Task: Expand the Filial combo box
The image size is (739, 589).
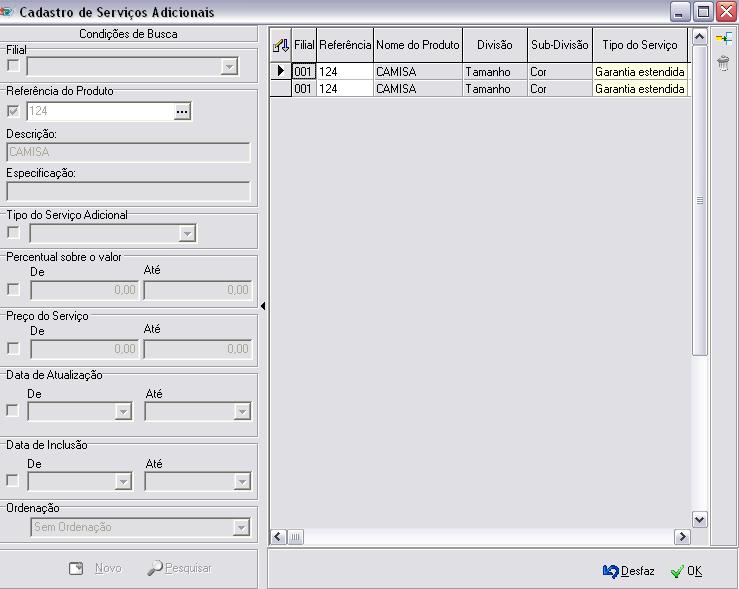Action: coord(230,67)
